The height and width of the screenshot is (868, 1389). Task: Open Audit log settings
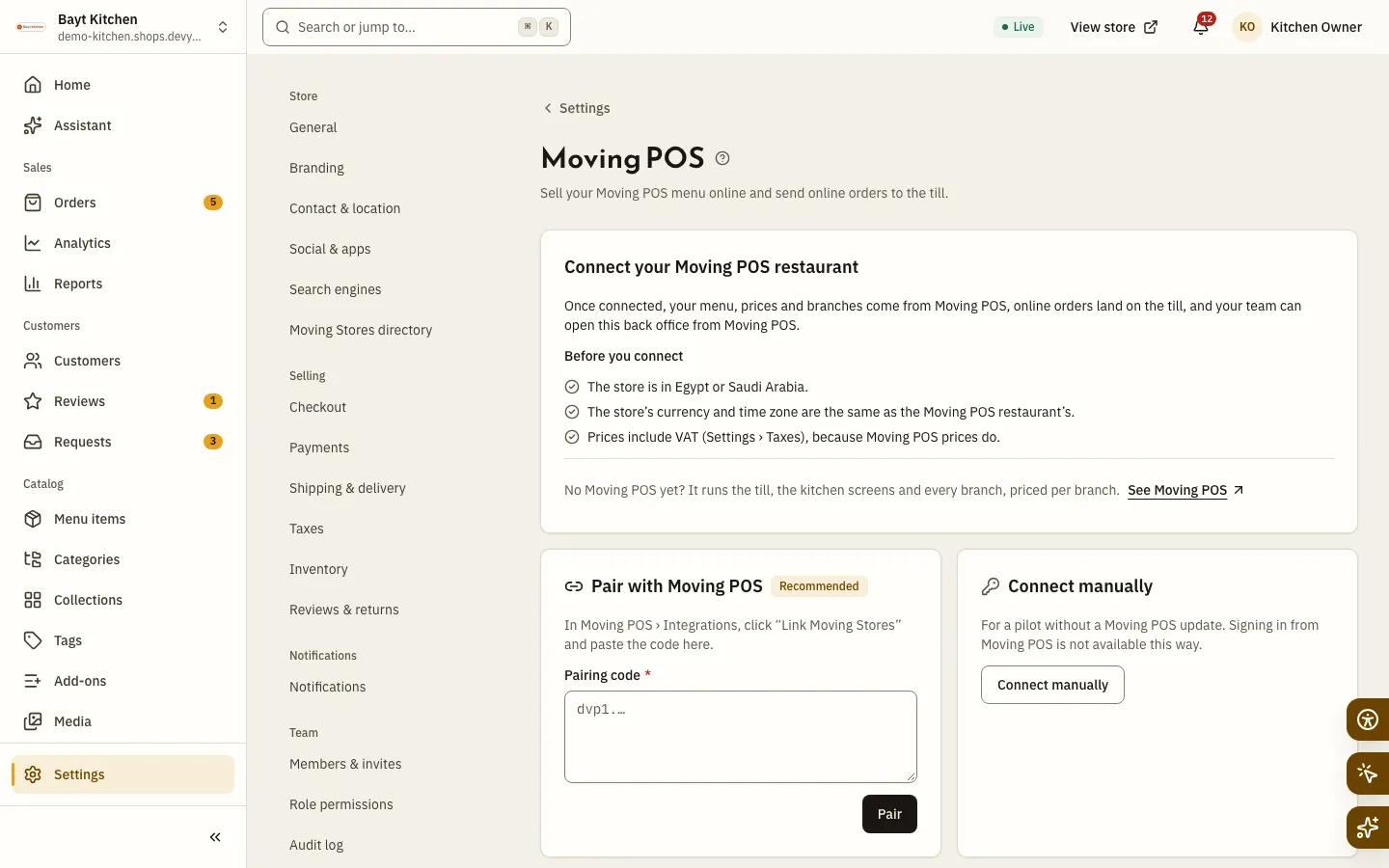coord(316,845)
